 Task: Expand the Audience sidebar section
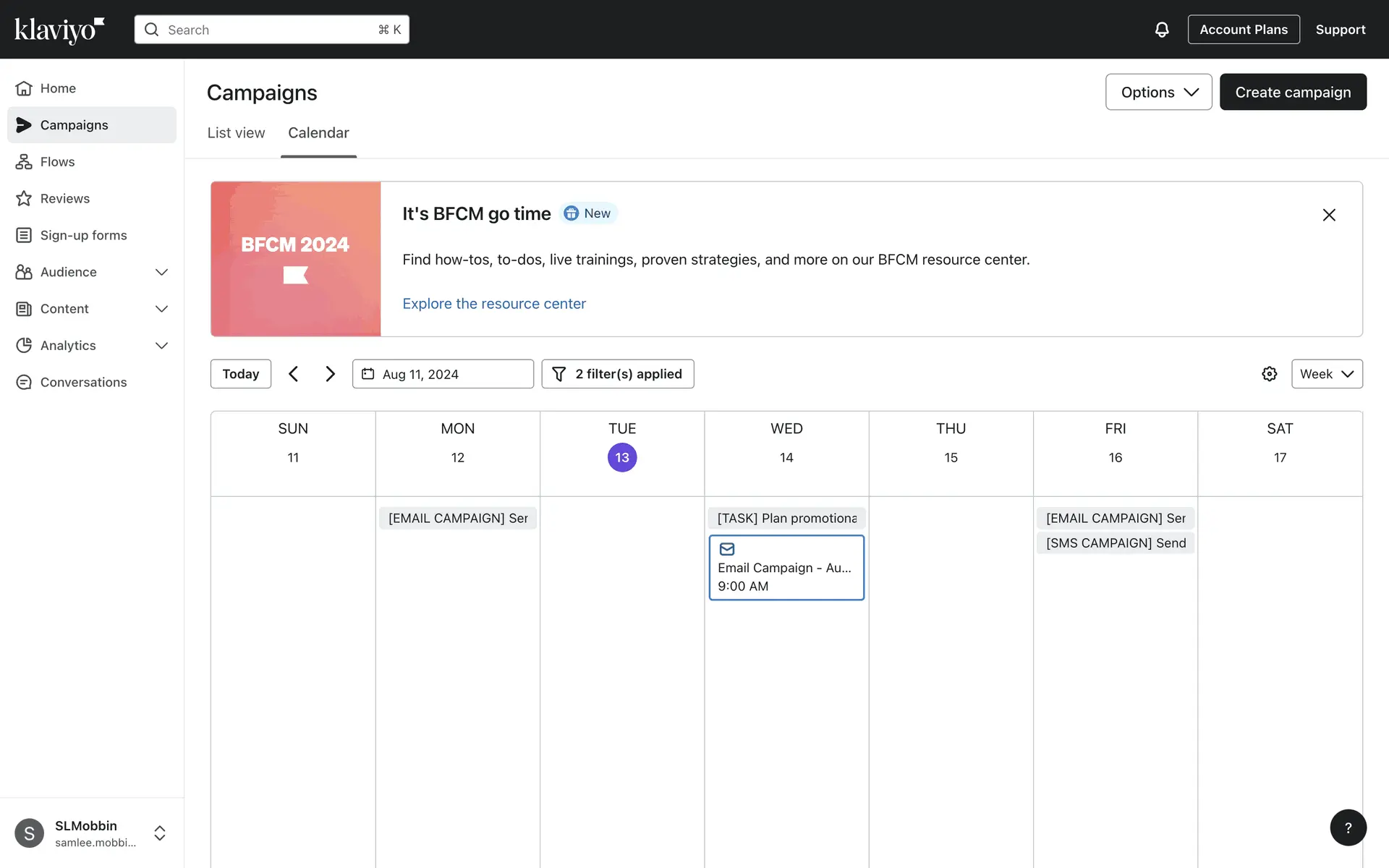tap(161, 273)
